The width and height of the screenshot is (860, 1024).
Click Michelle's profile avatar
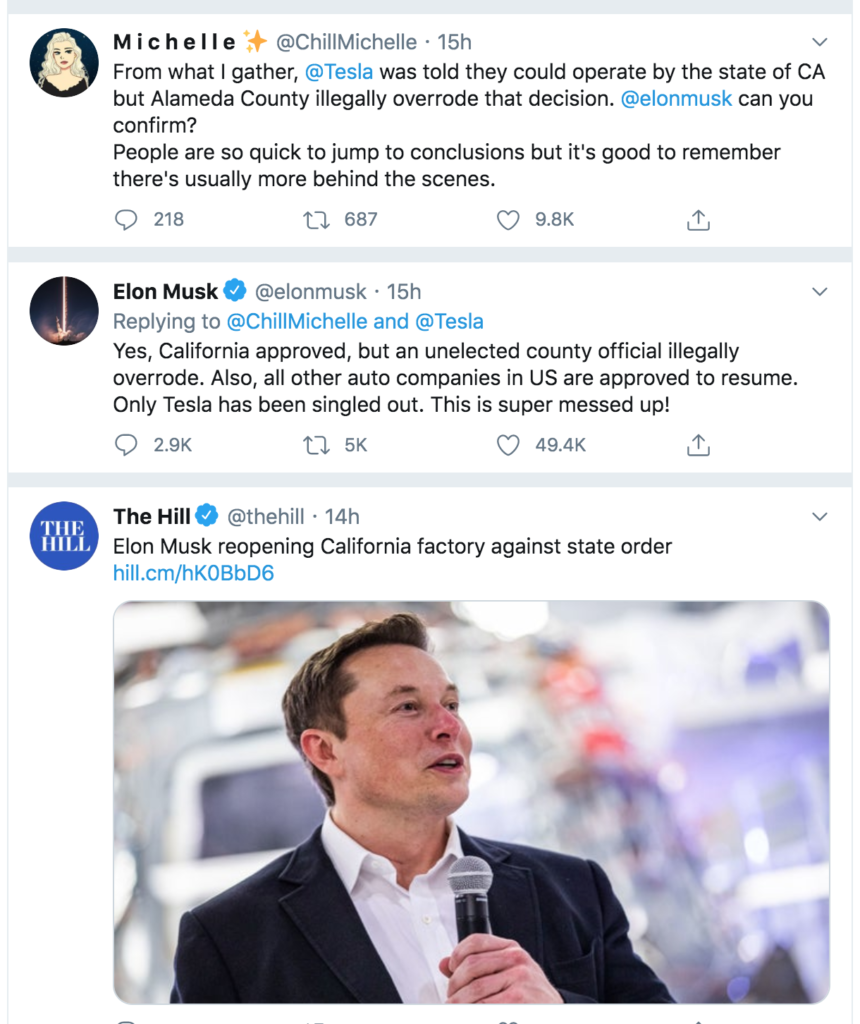coord(63,63)
